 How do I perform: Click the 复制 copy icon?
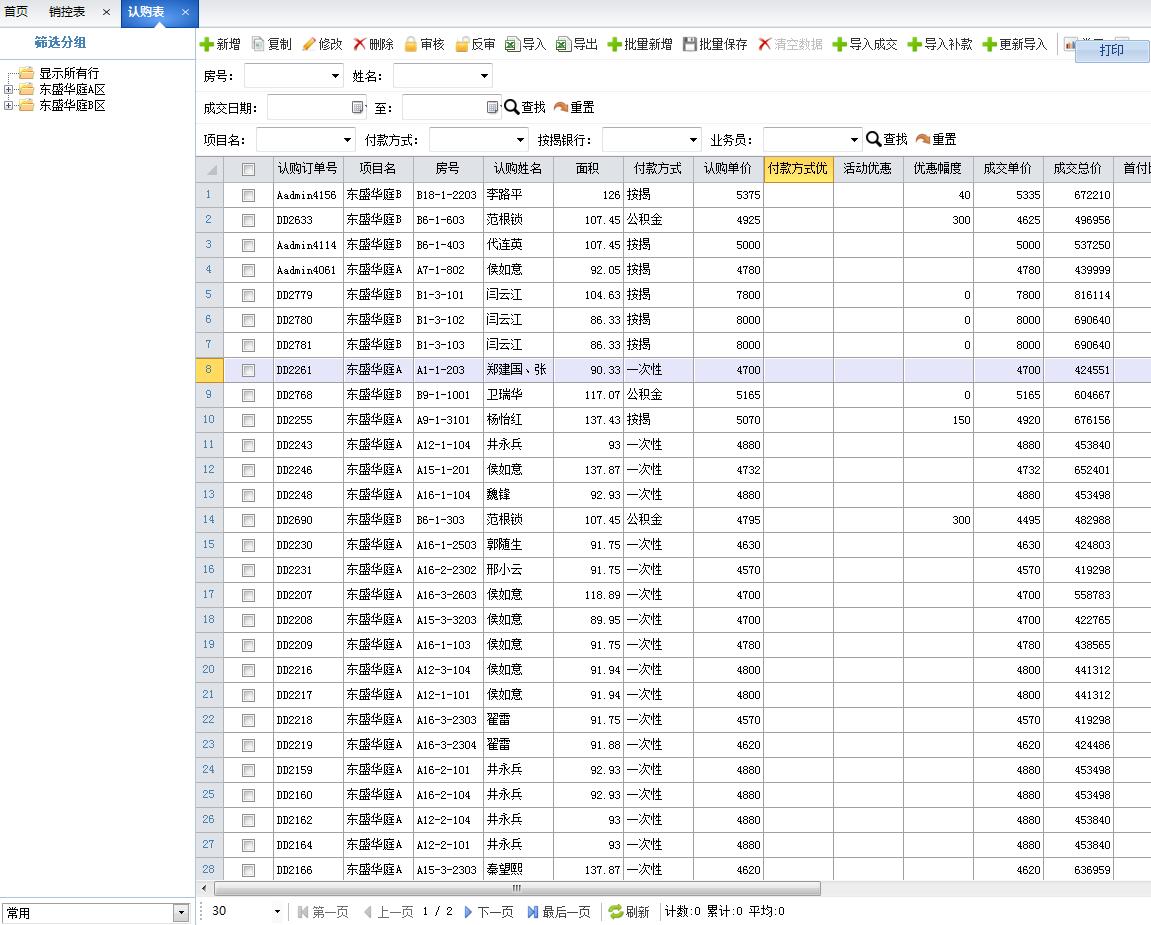click(x=258, y=44)
